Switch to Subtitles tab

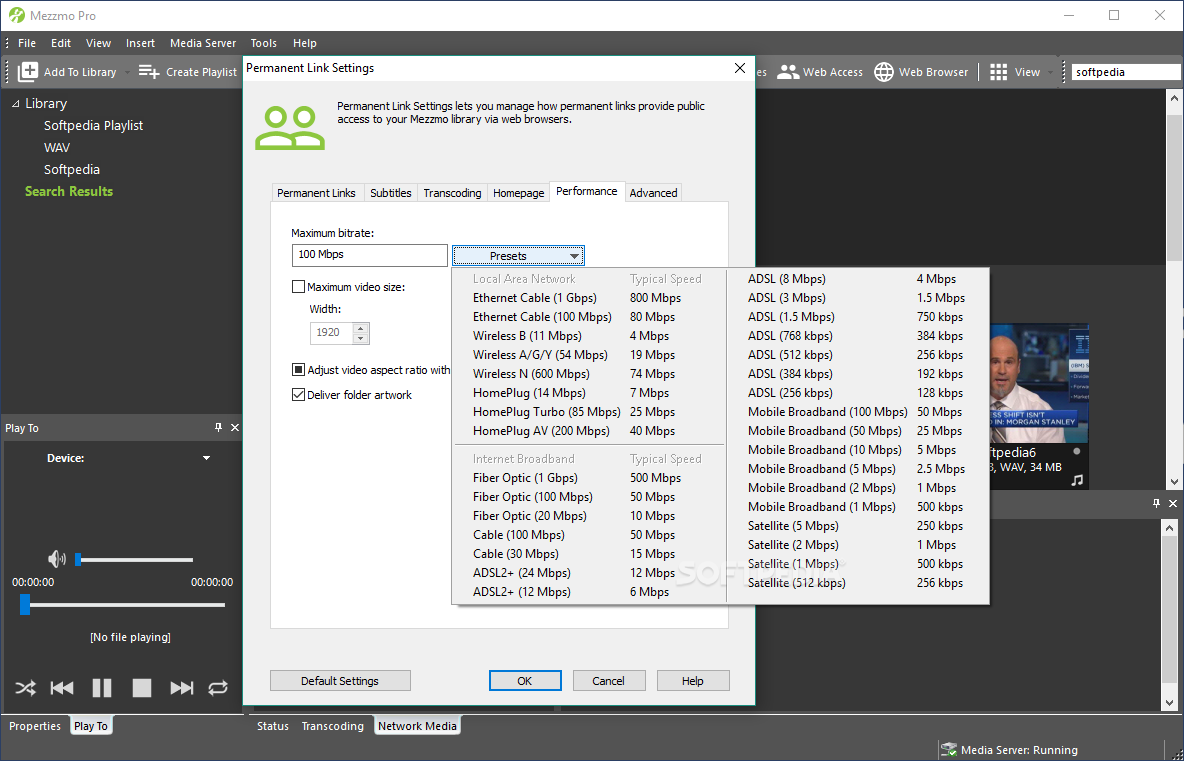coord(390,193)
